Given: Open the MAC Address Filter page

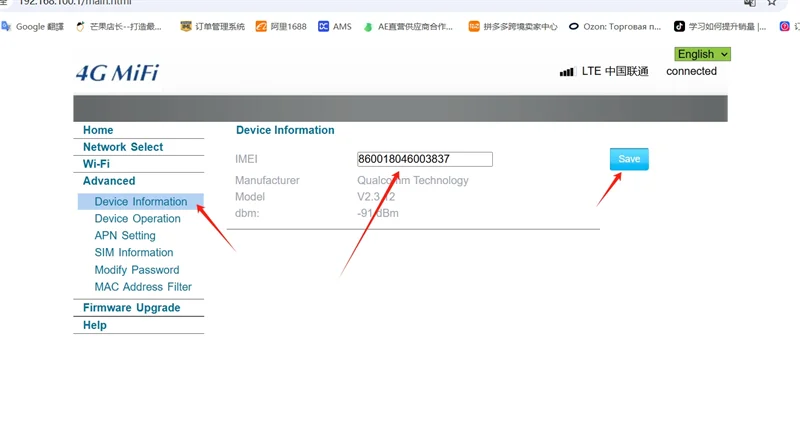Looking at the screenshot, I should coord(143,287).
